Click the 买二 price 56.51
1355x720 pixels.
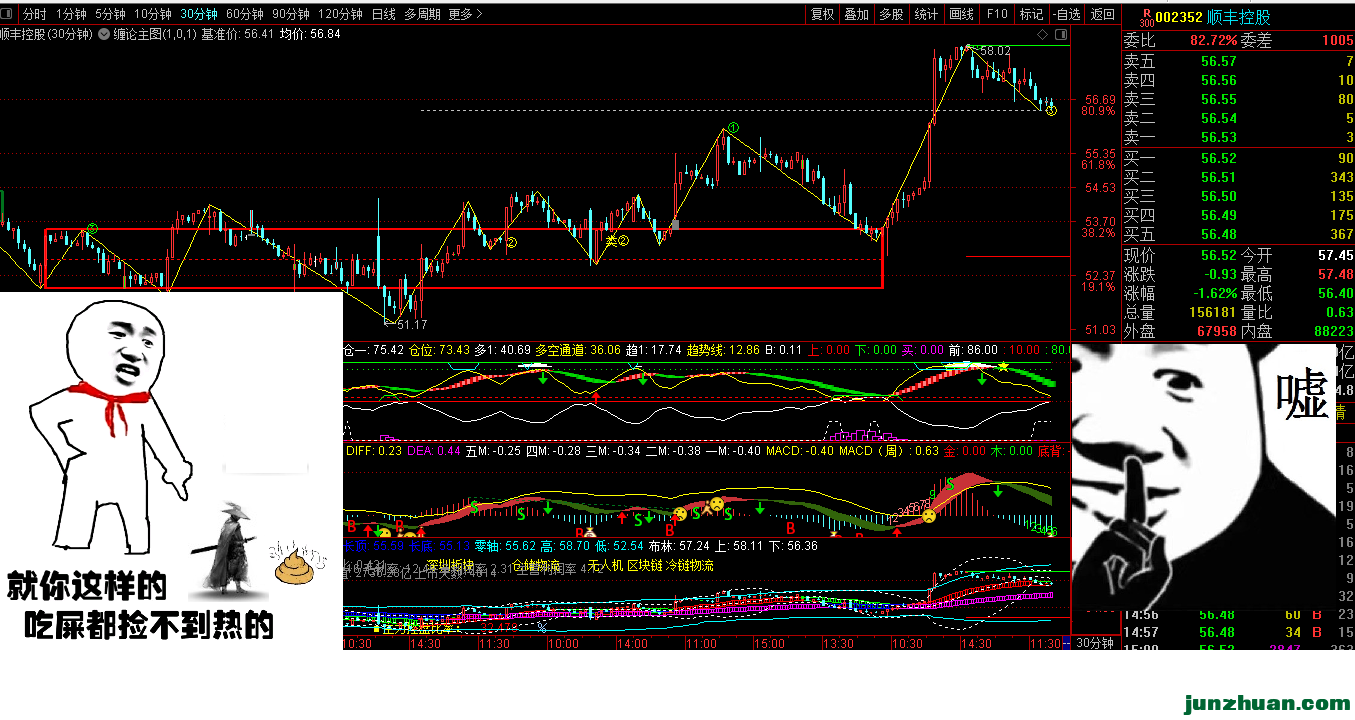click(x=1218, y=177)
